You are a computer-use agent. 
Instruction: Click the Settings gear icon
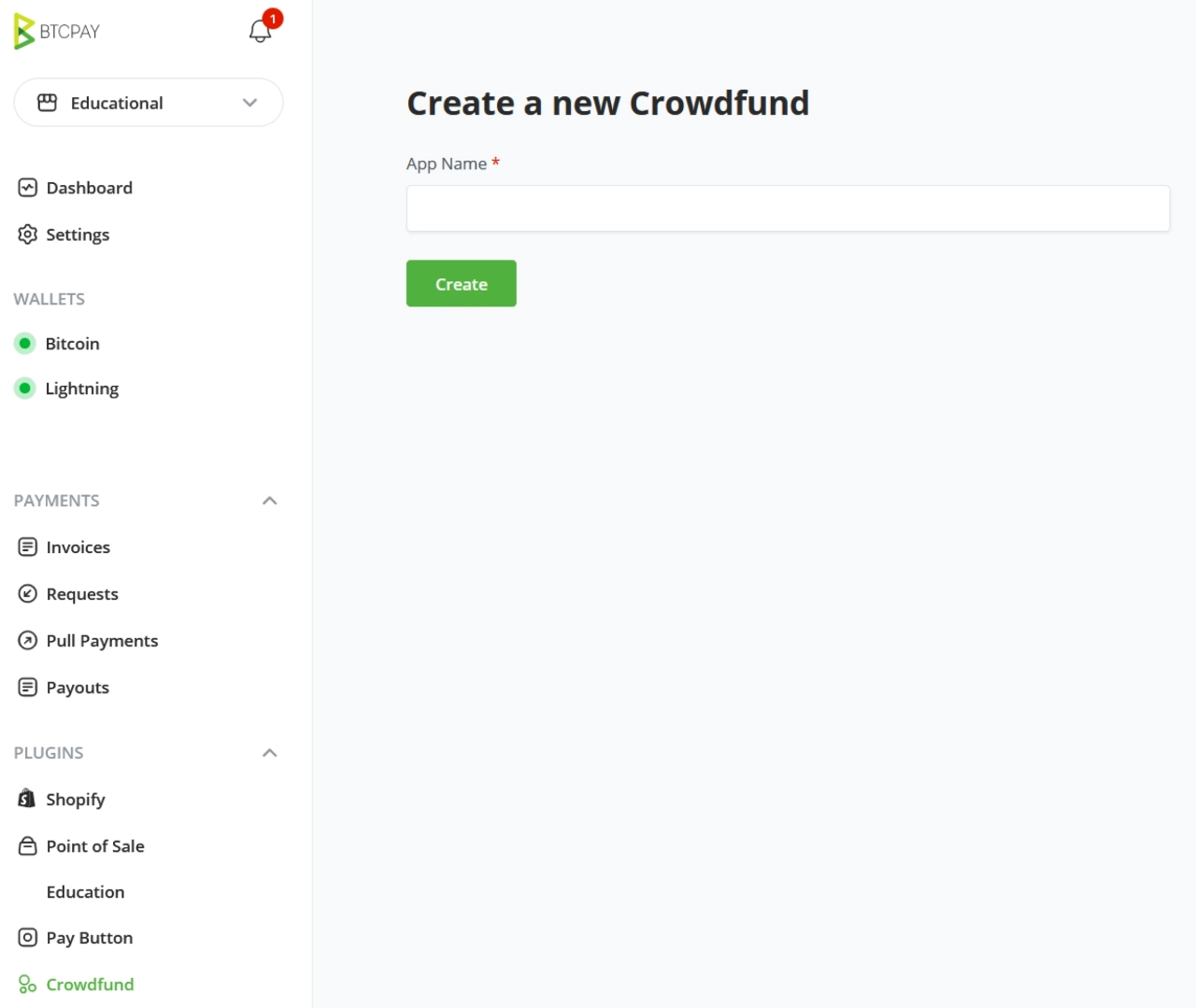[27, 234]
